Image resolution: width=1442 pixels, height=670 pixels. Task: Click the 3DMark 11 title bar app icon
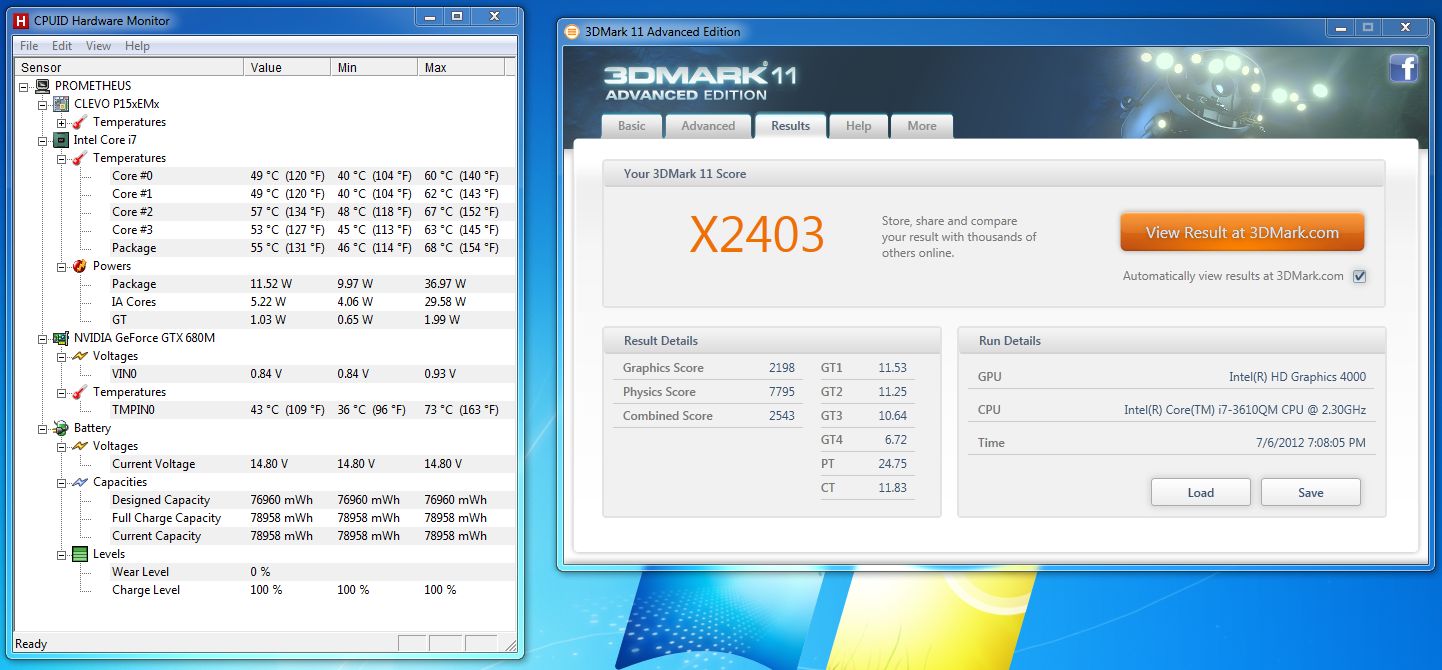click(572, 32)
